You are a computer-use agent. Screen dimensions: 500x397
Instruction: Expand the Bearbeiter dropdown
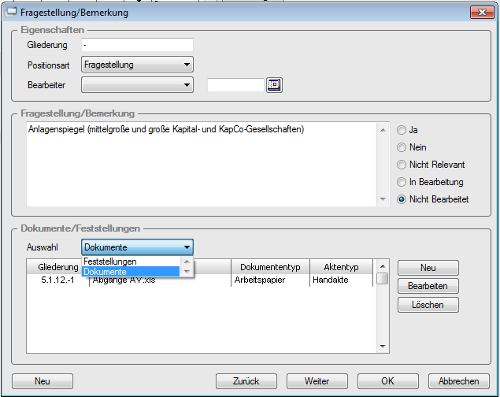(137, 85)
